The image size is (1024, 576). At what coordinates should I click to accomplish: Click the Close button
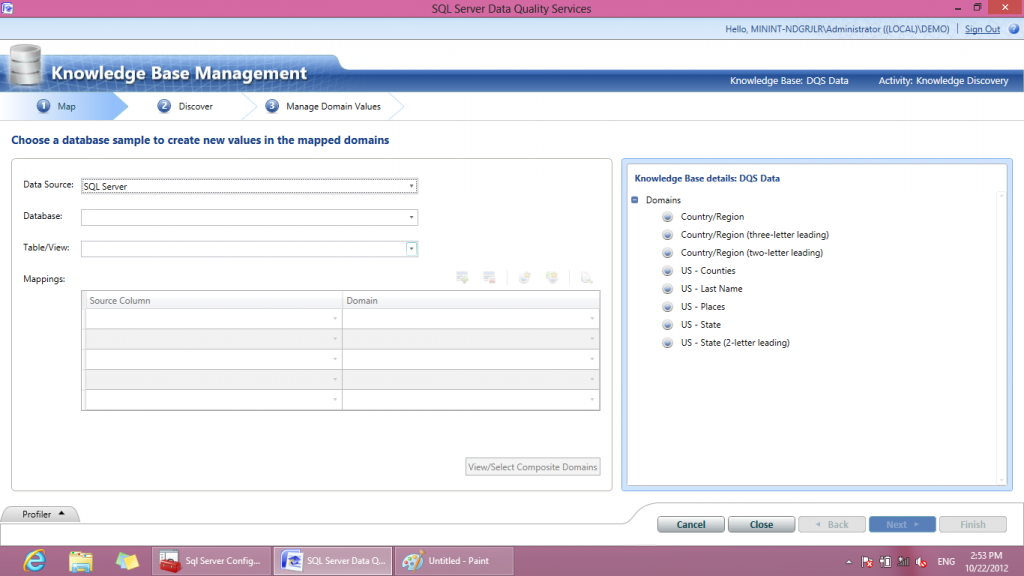(x=761, y=524)
